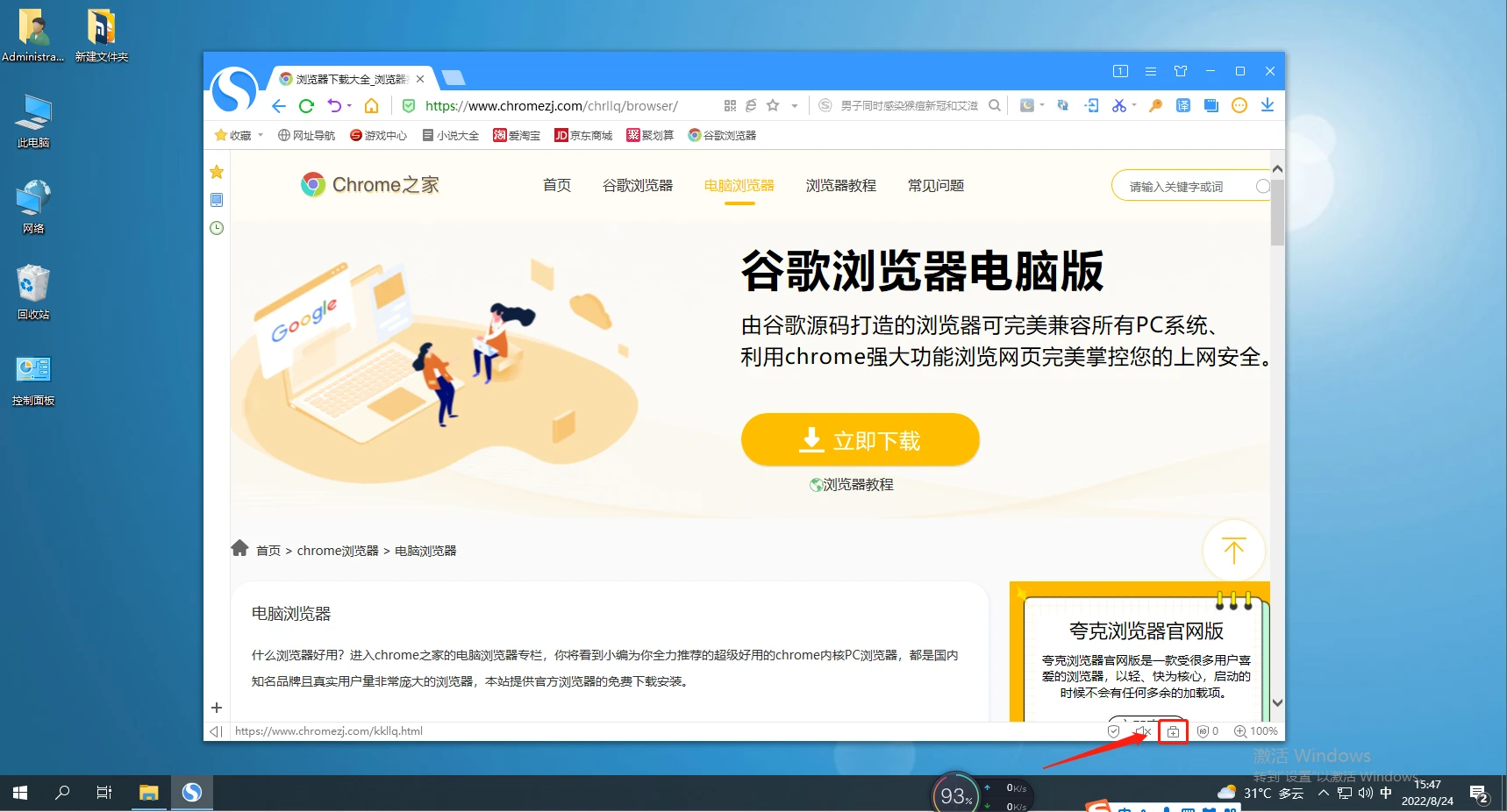Click the security shield in status bar
The image size is (1507, 812).
pos(1113,731)
